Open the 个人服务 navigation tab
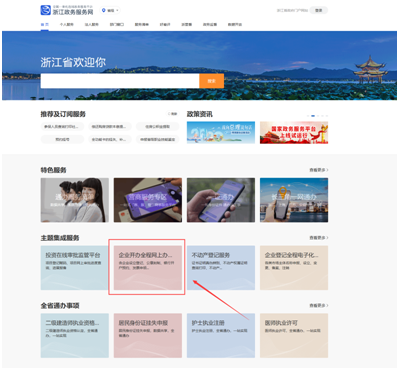The image size is (399, 370). click(67, 24)
